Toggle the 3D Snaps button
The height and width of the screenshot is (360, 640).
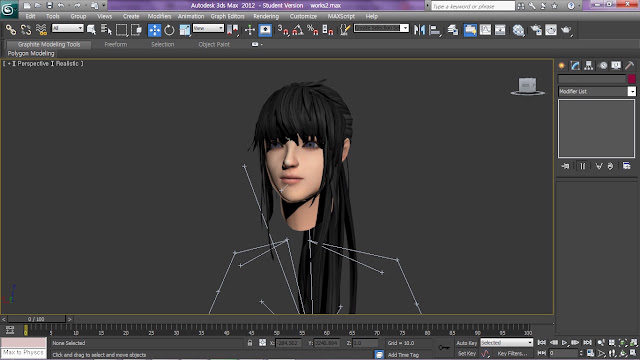(283, 30)
